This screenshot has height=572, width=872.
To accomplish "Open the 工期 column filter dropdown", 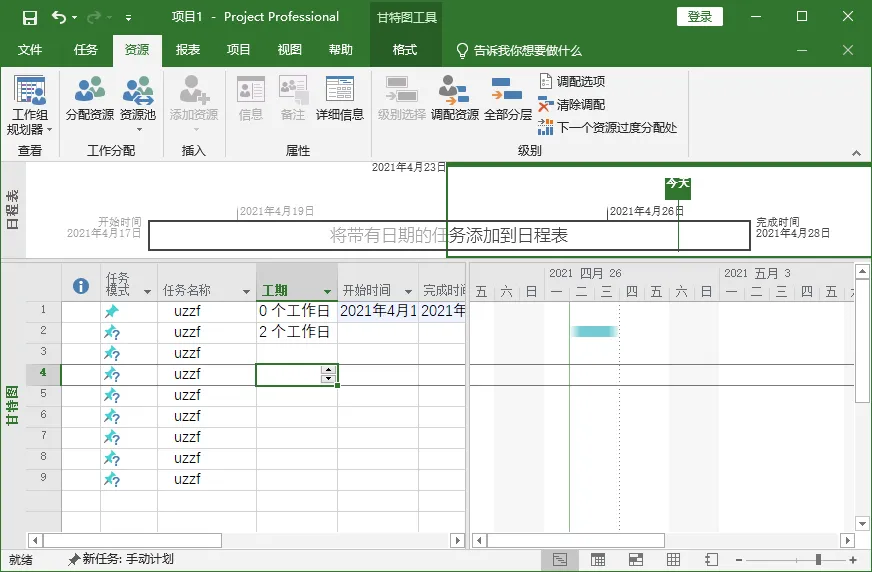I will click(x=328, y=291).
